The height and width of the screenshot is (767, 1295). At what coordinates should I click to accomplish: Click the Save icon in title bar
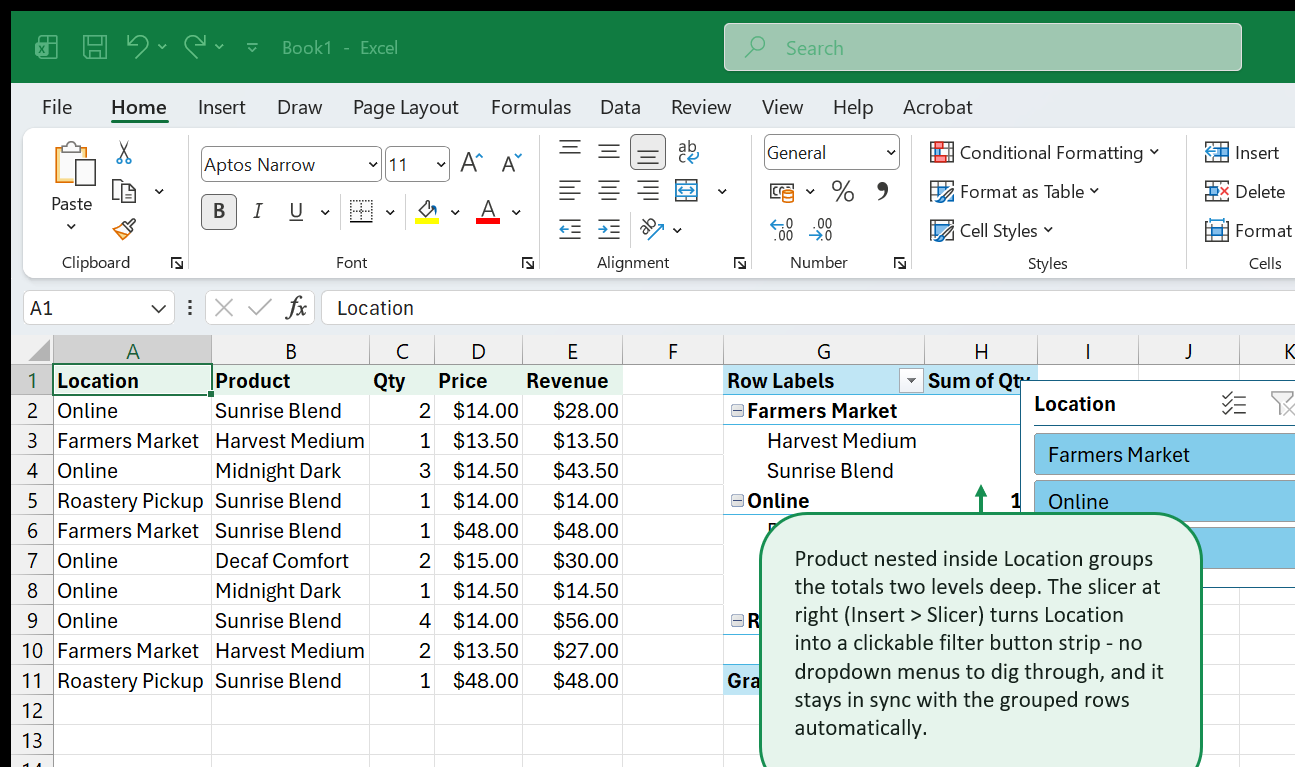(x=95, y=47)
